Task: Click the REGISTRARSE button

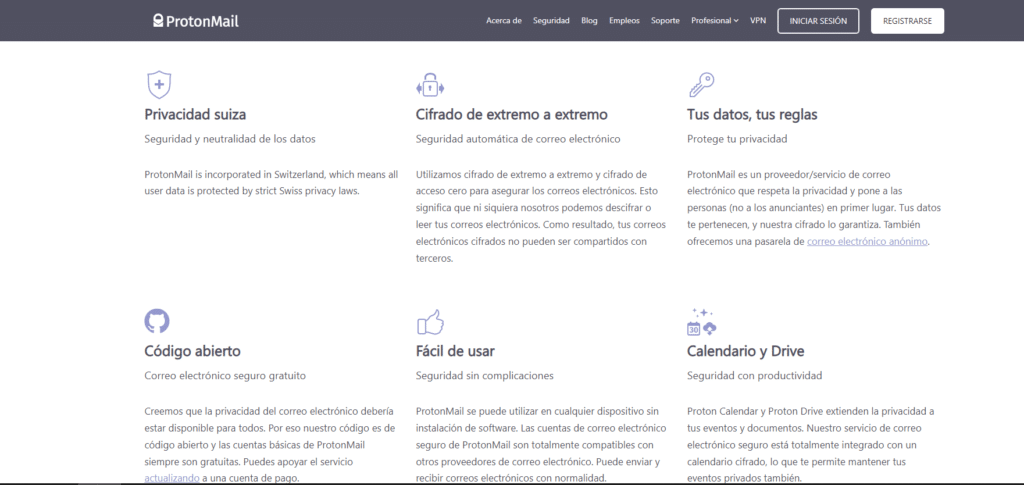Action: click(x=907, y=21)
